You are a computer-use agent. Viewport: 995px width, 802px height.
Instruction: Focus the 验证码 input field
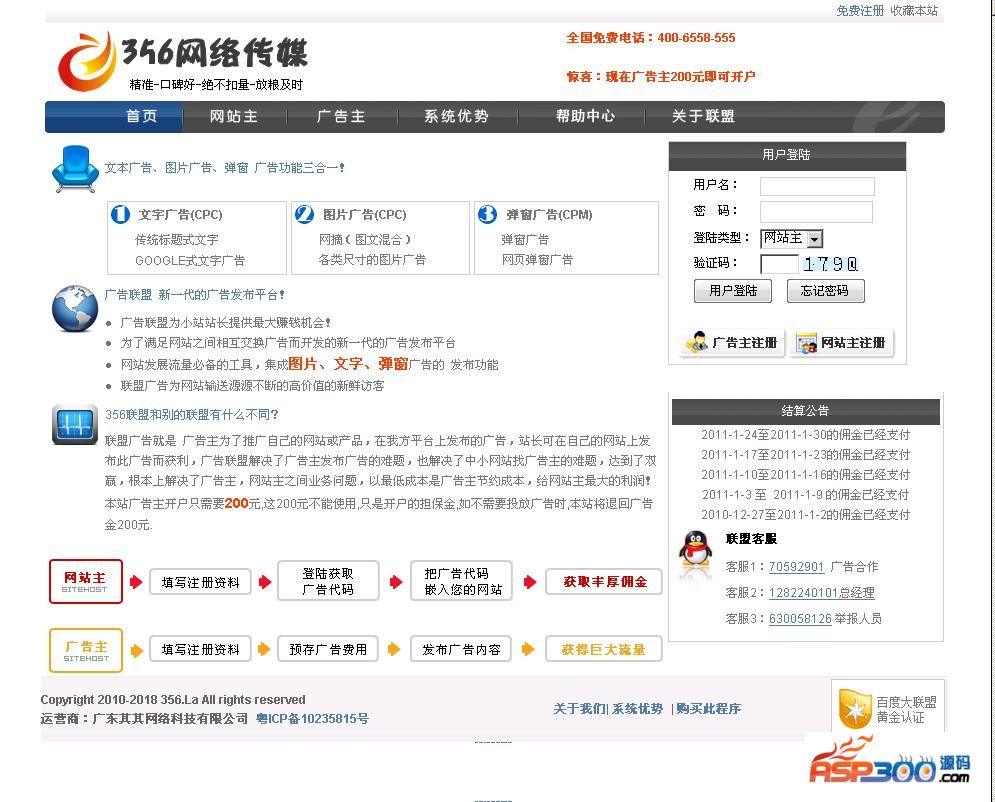(779, 264)
